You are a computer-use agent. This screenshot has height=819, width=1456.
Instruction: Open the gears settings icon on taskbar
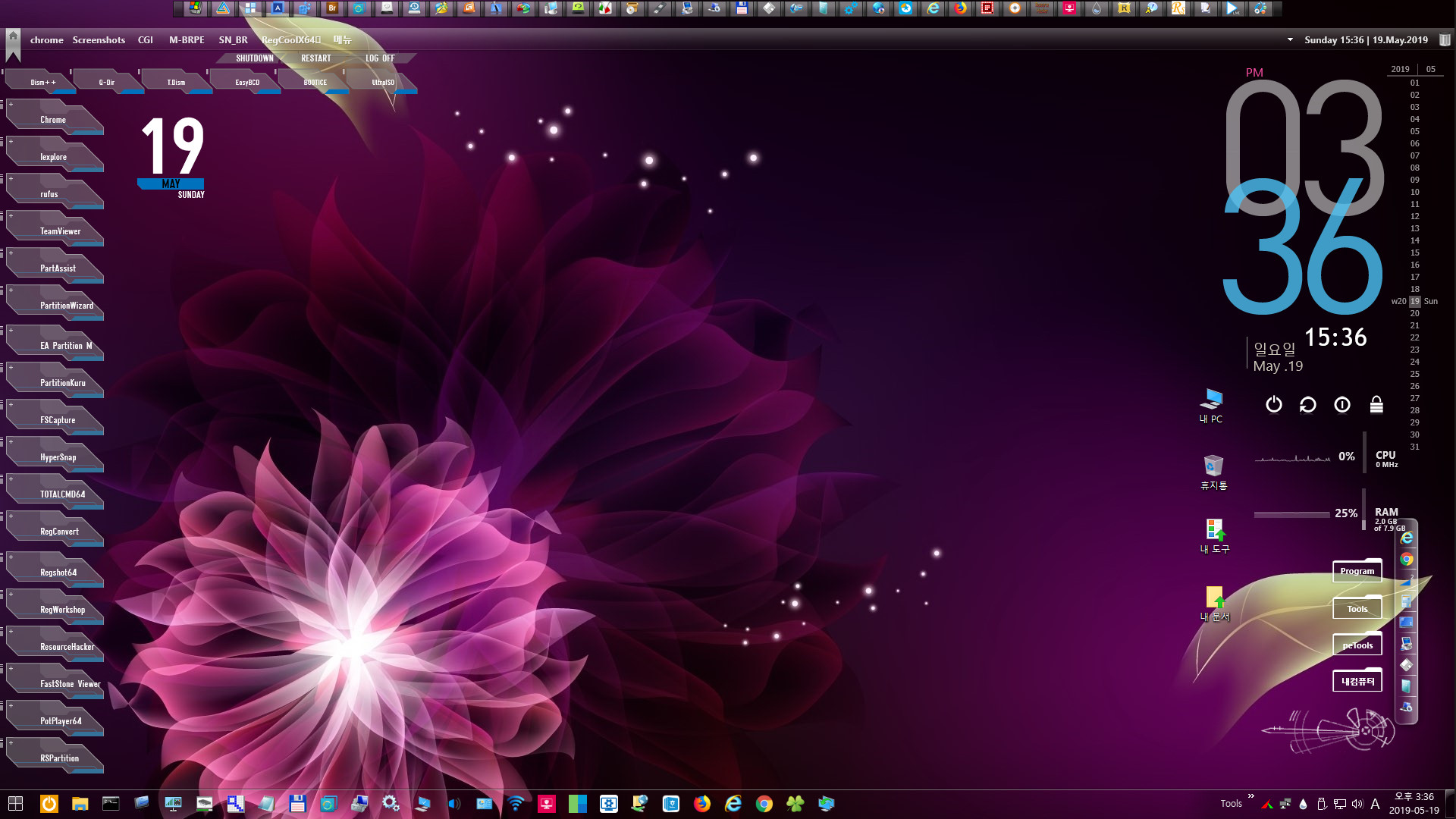tap(391, 804)
